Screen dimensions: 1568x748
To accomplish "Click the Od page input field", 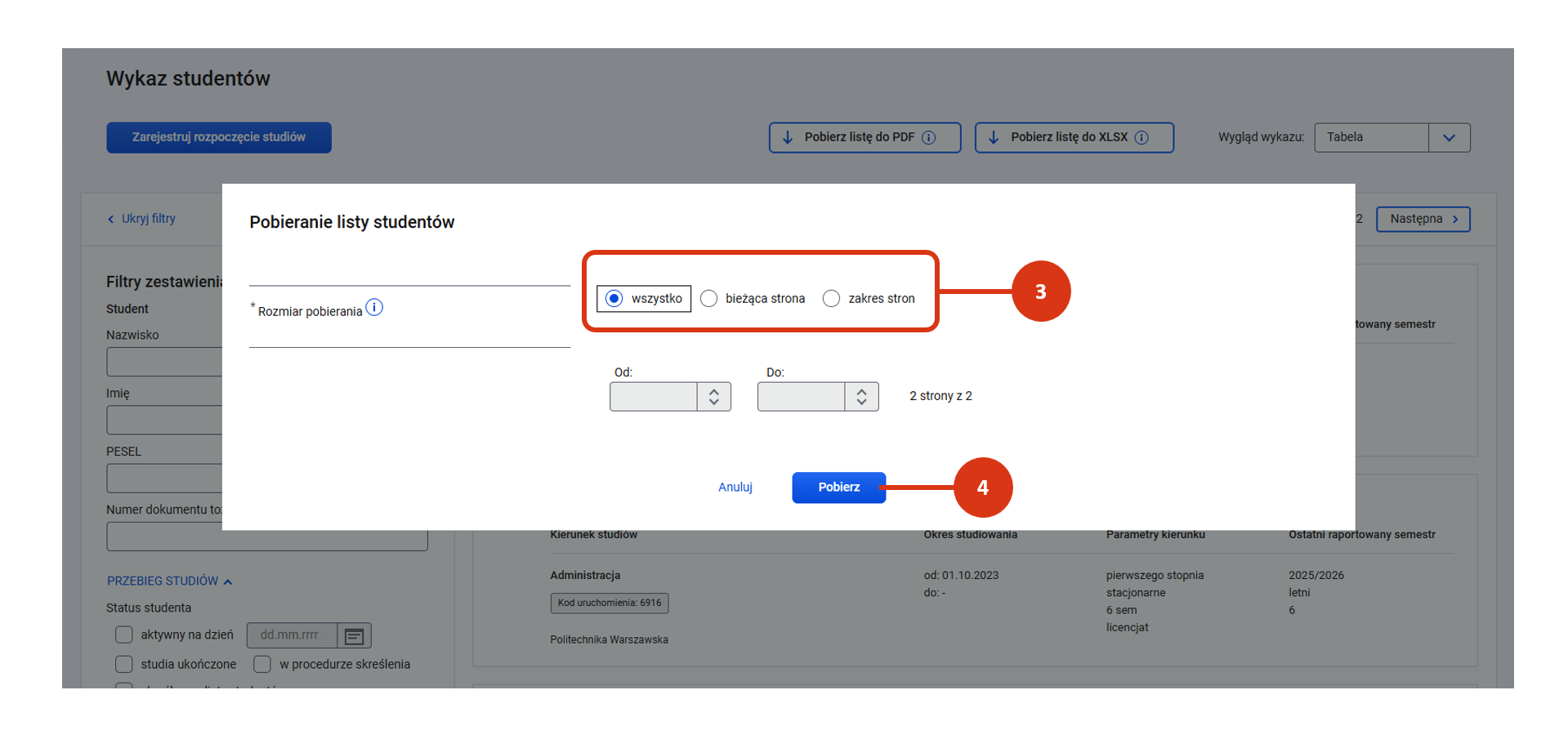I will click(x=654, y=397).
